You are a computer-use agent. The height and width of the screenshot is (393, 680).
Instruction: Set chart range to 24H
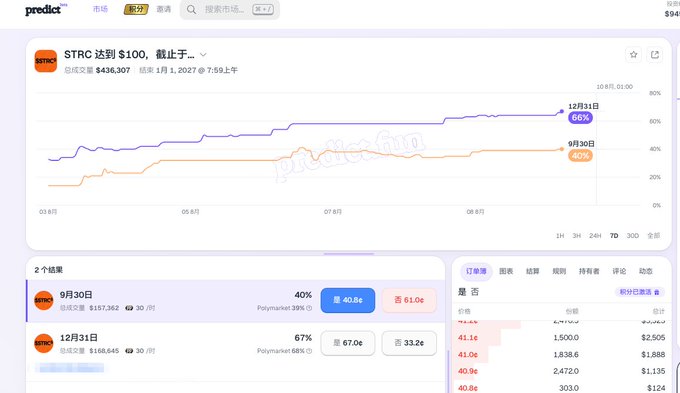coord(595,236)
